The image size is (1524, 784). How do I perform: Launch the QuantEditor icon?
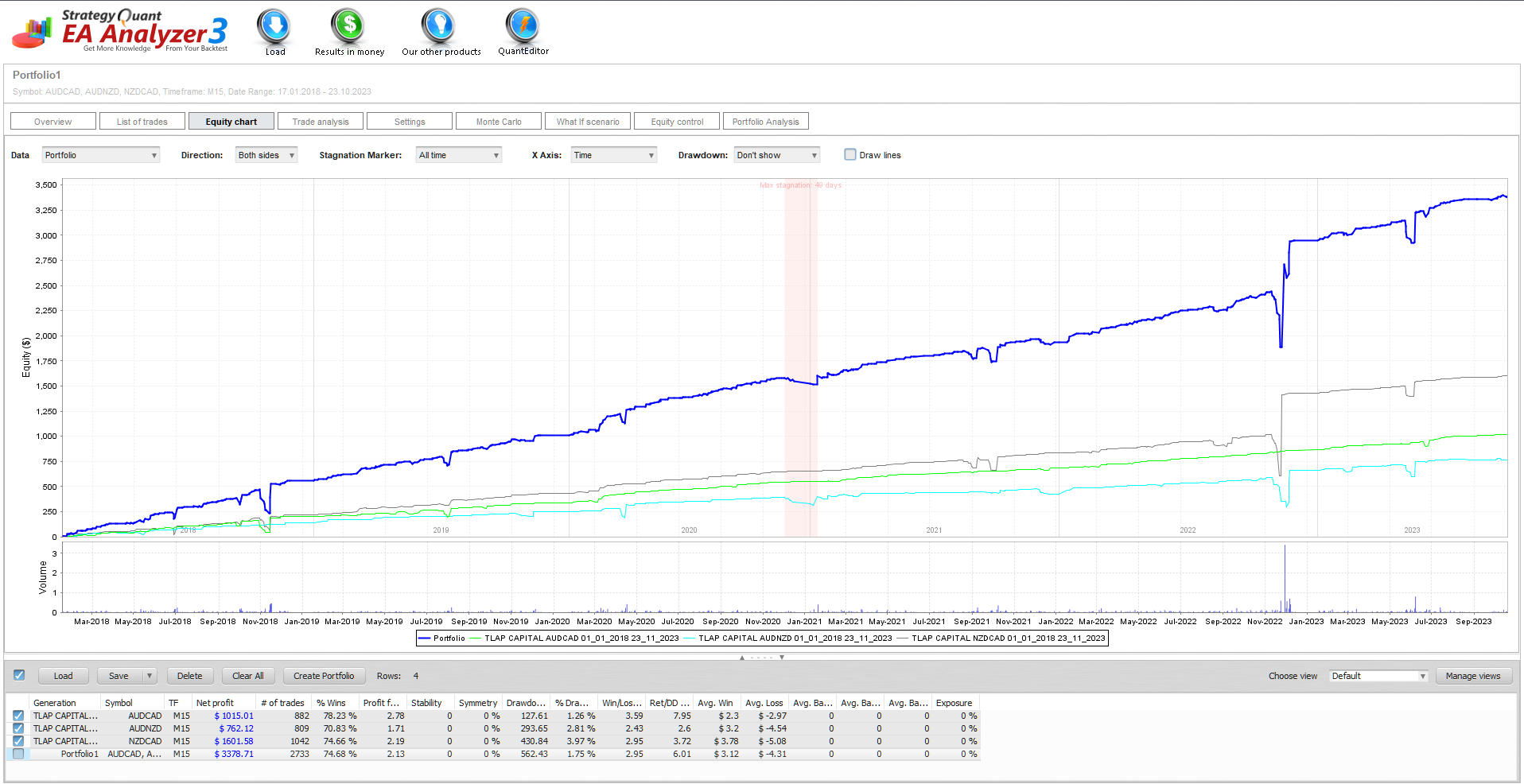click(523, 26)
